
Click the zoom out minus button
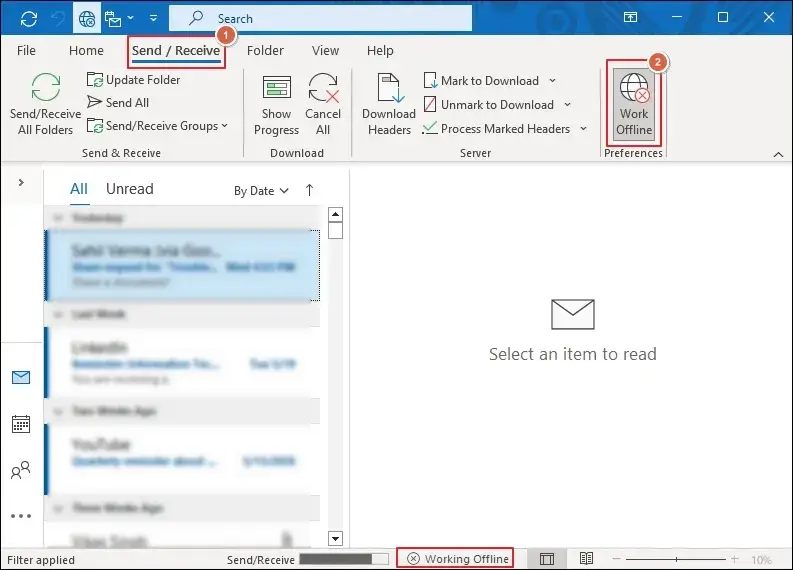[x=616, y=559]
